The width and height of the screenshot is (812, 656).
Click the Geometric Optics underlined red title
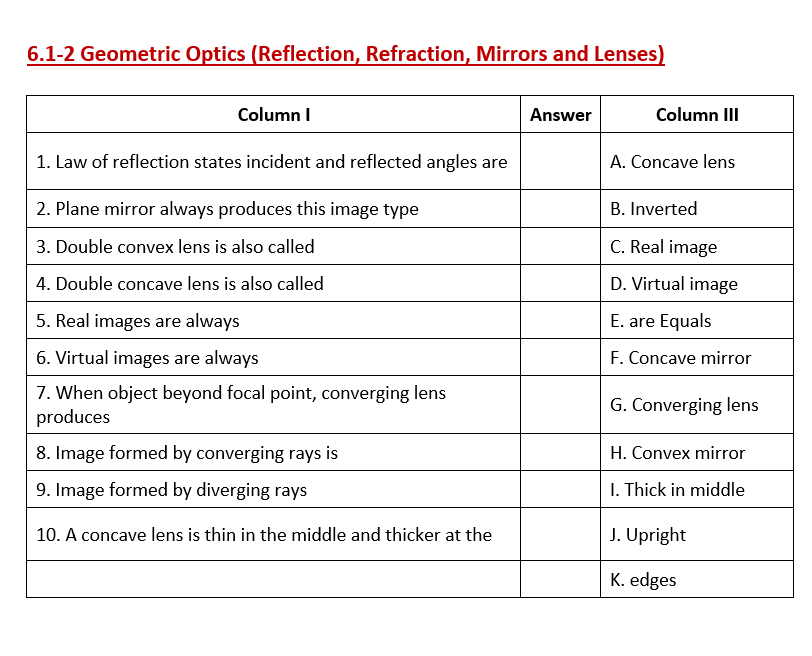tap(346, 54)
